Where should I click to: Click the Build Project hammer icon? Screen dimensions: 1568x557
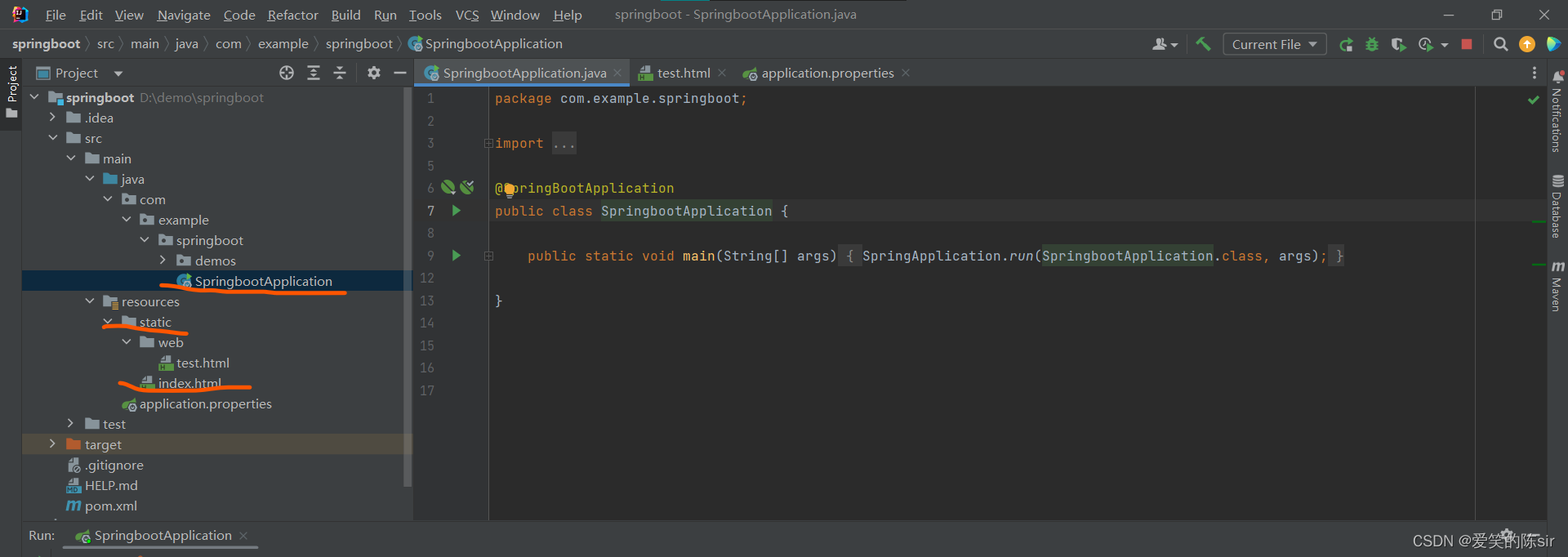[x=1203, y=44]
